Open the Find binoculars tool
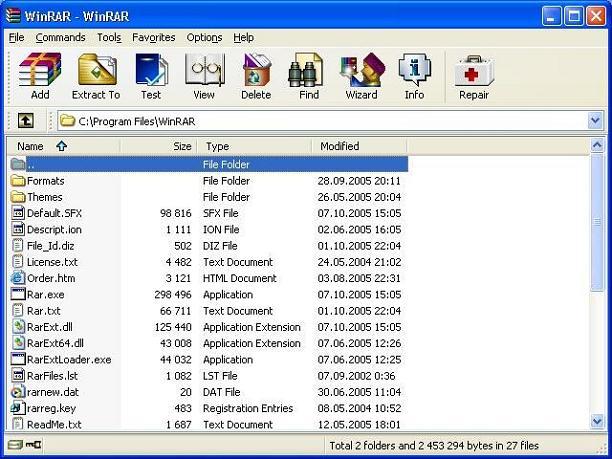Viewport: 612px width, 459px height. tap(306, 70)
